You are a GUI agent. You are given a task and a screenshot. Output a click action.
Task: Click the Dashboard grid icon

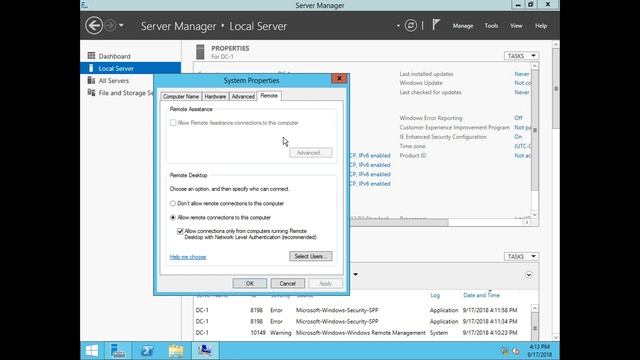[x=91, y=56]
